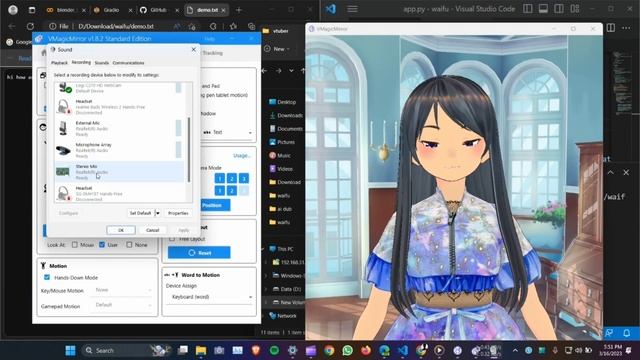The width and height of the screenshot is (640, 360).
Task: Open the New menu in File Explorer
Action: (277, 49)
